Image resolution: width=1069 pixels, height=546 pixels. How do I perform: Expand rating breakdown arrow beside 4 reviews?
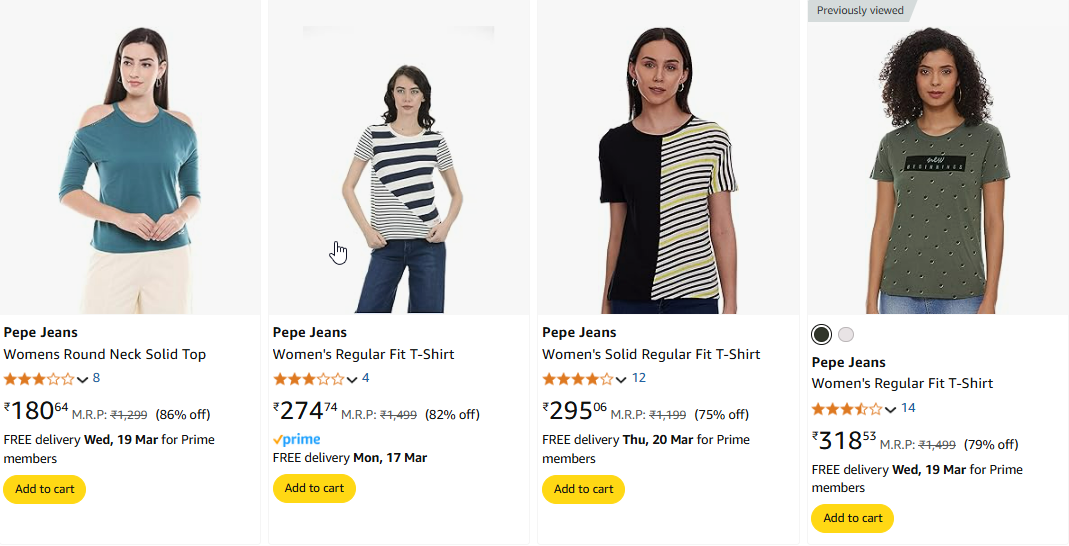tap(352, 380)
